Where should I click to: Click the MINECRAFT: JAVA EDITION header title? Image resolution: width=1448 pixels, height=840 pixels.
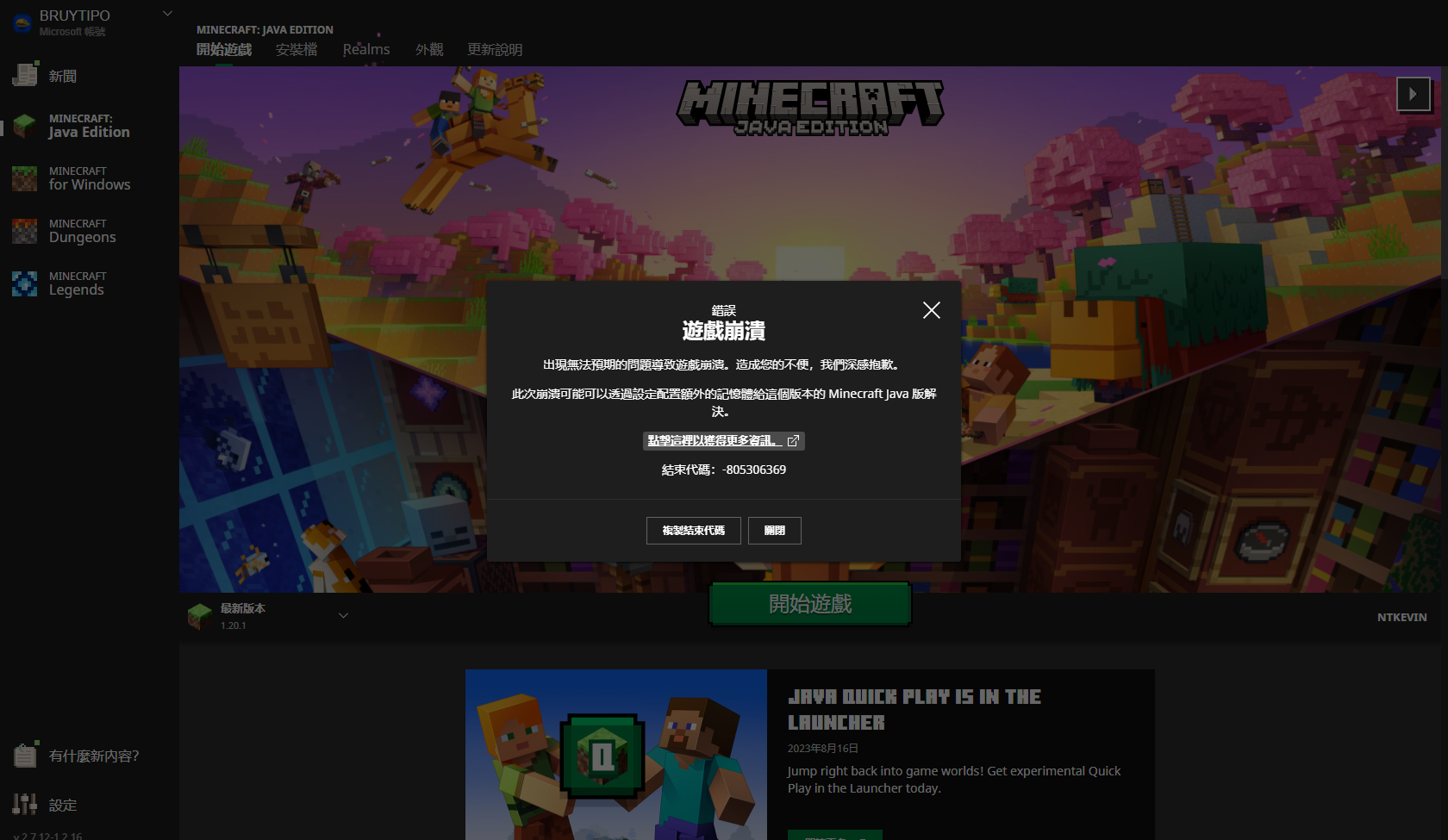pyautogui.click(x=265, y=29)
